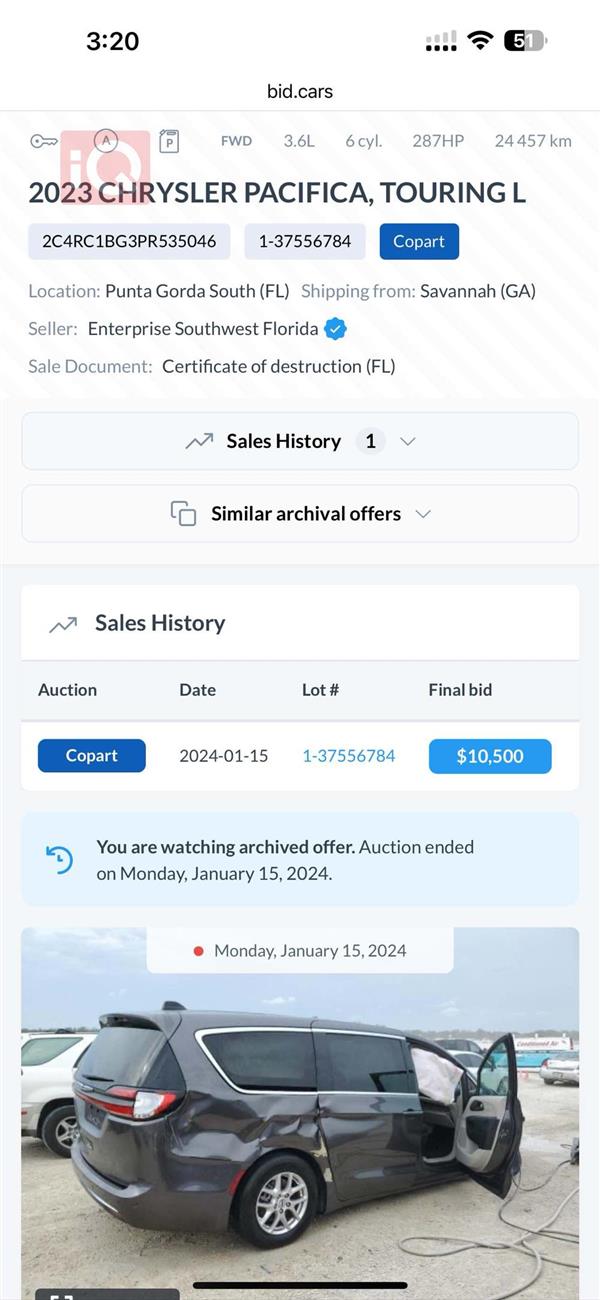
Task: Tap the $10,500 final bid button
Action: click(x=490, y=756)
